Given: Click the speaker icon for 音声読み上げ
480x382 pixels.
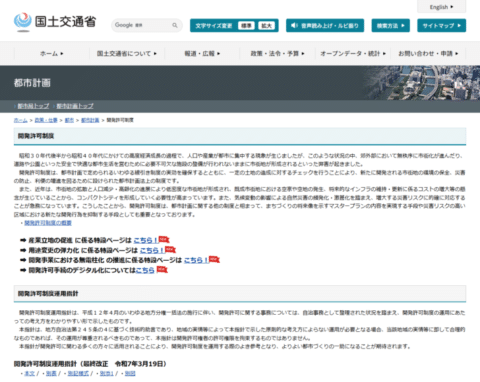Looking at the screenshot, I should 294,25.
